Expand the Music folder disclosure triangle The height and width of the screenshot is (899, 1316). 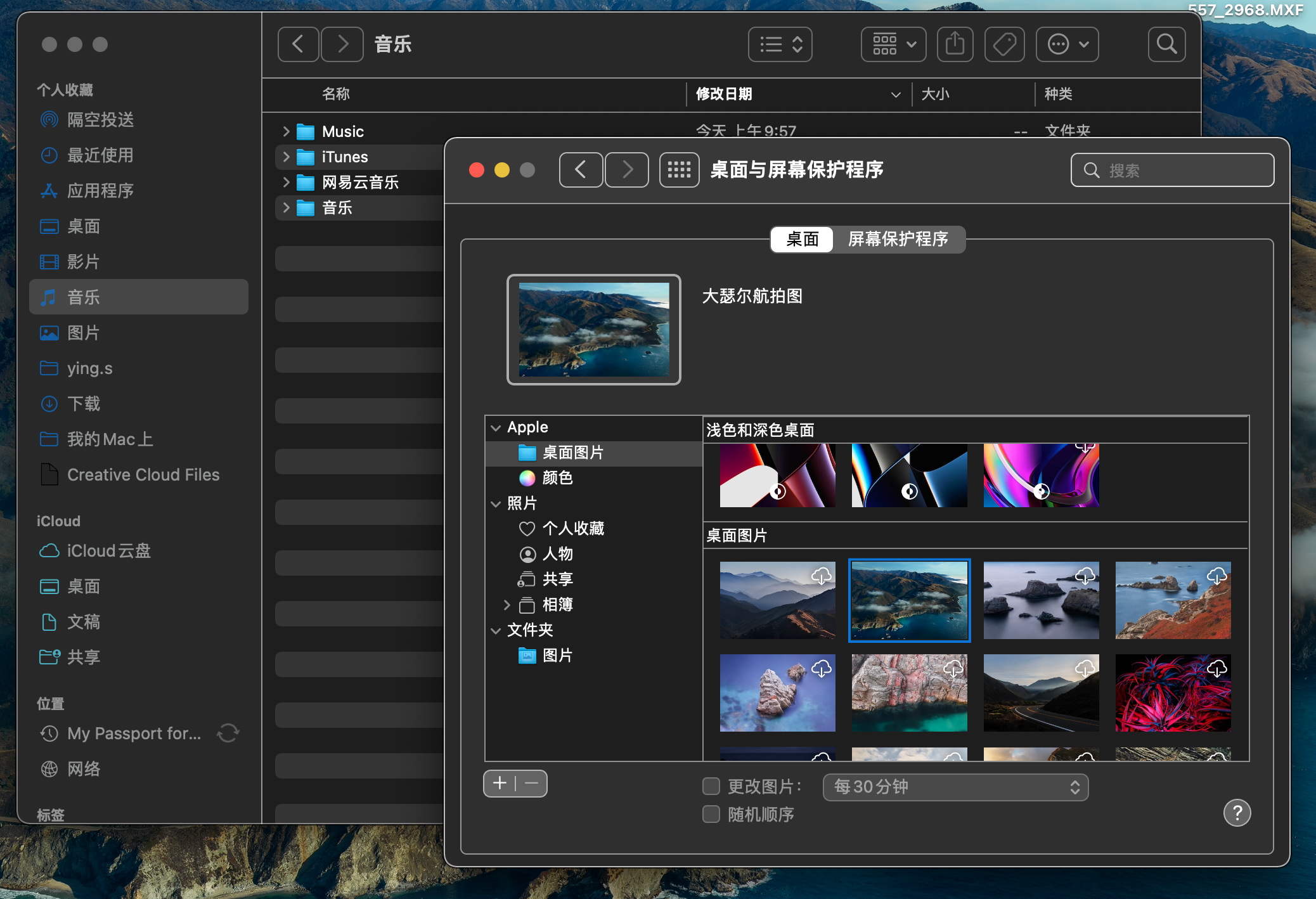(286, 132)
